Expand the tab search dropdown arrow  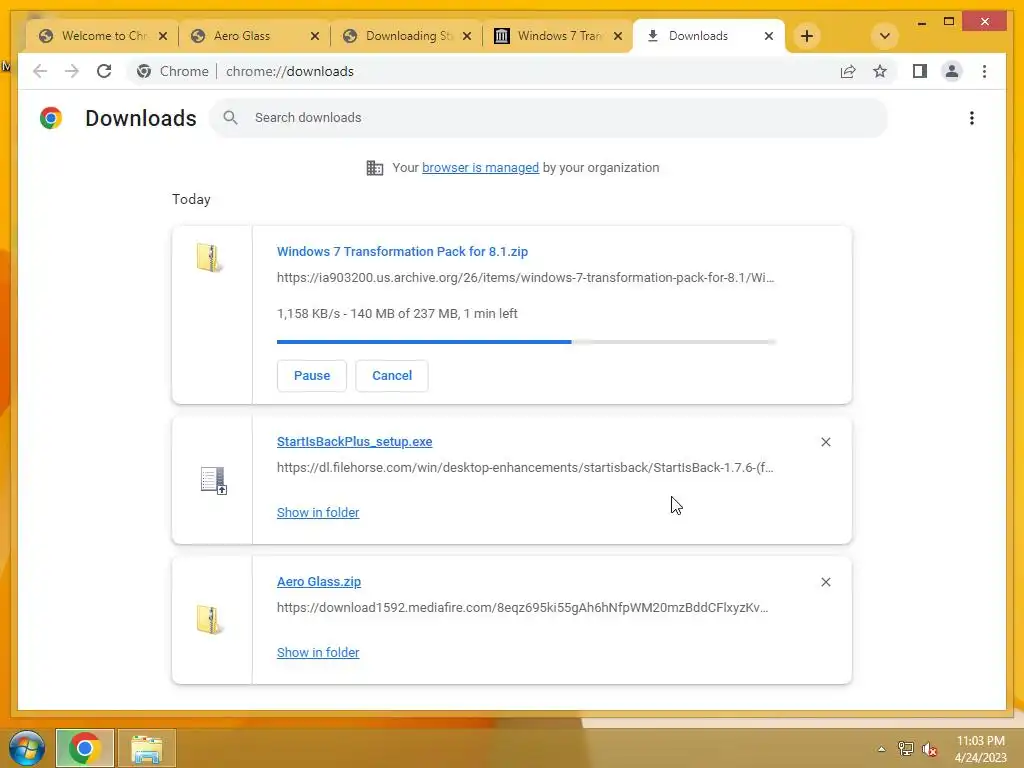(885, 36)
